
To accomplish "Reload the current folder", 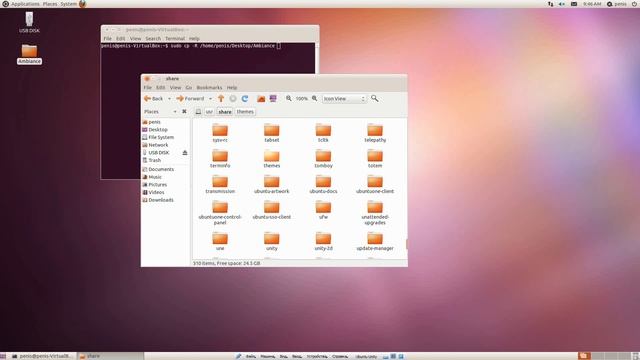I will coord(245,99).
